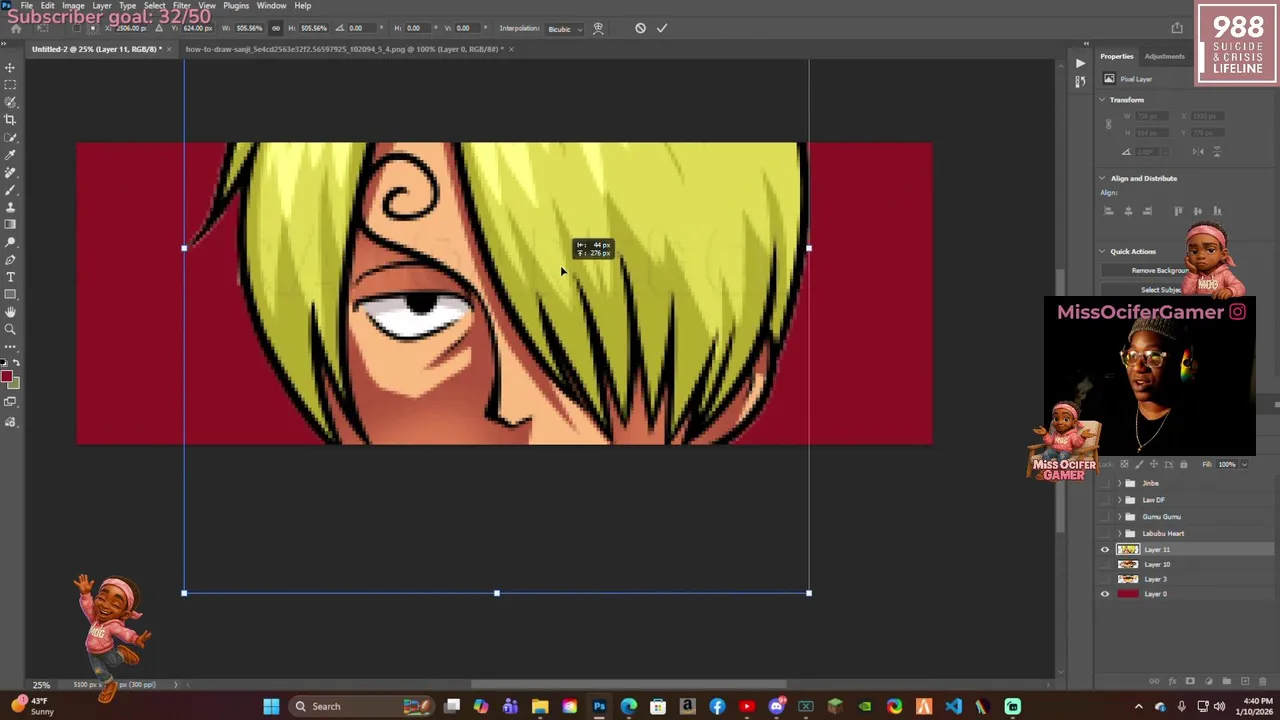Create a new layer
Image resolution: width=1280 pixels, height=720 pixels.
click(1244, 682)
